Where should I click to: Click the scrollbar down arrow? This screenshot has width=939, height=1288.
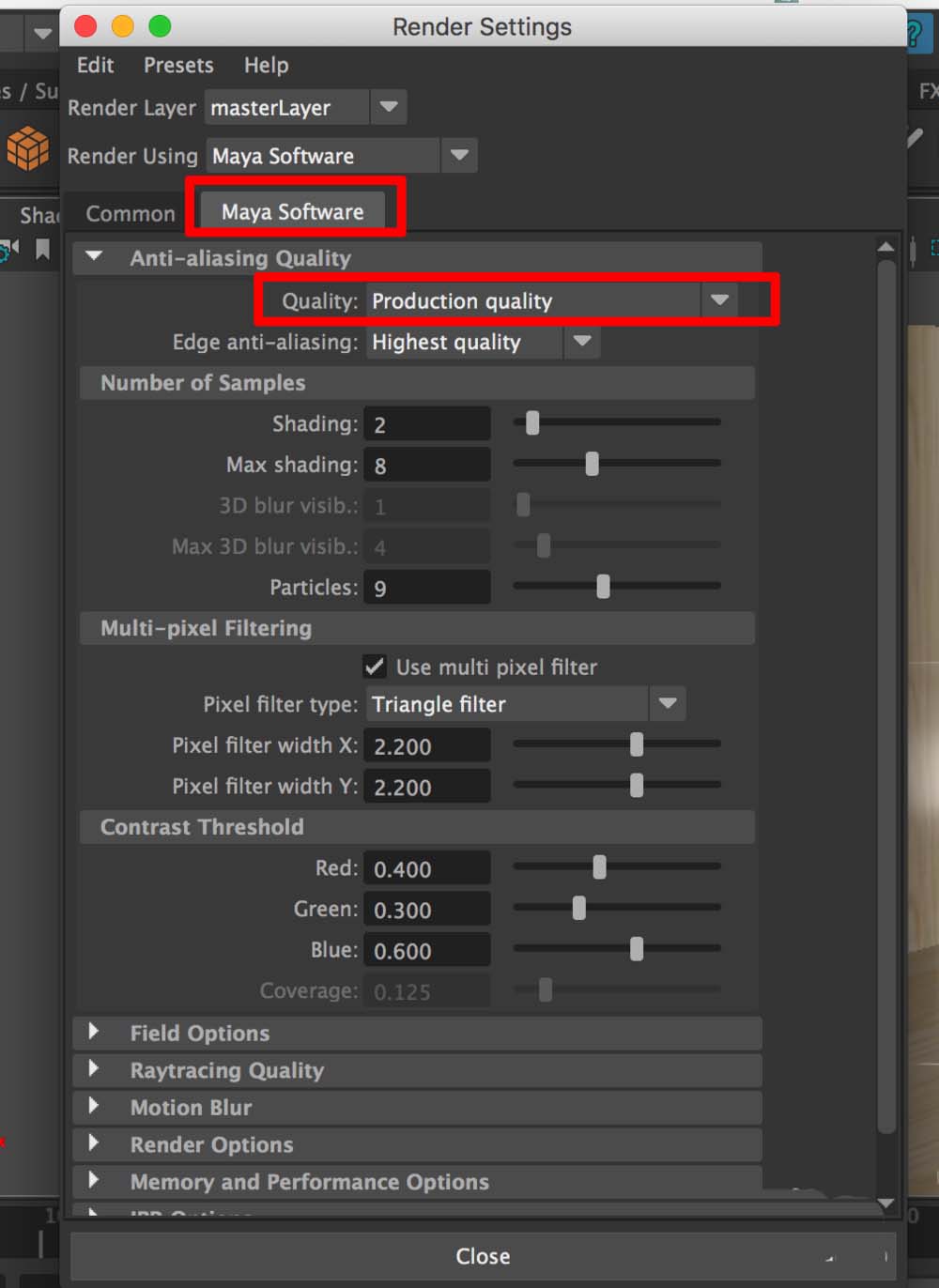point(885,1203)
